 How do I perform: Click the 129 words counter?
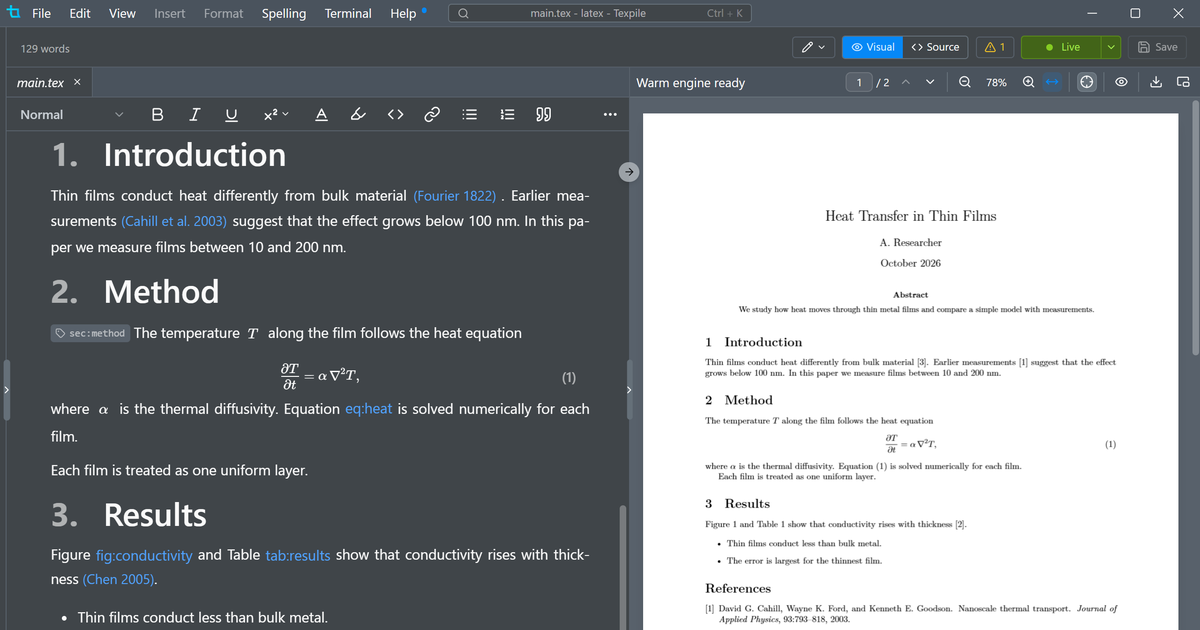[x=45, y=48]
